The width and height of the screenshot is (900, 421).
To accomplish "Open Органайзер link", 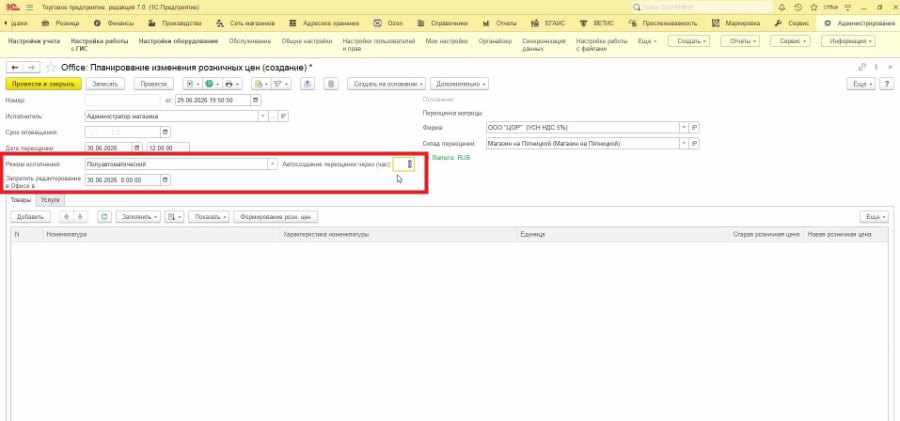I will pyautogui.click(x=495, y=41).
